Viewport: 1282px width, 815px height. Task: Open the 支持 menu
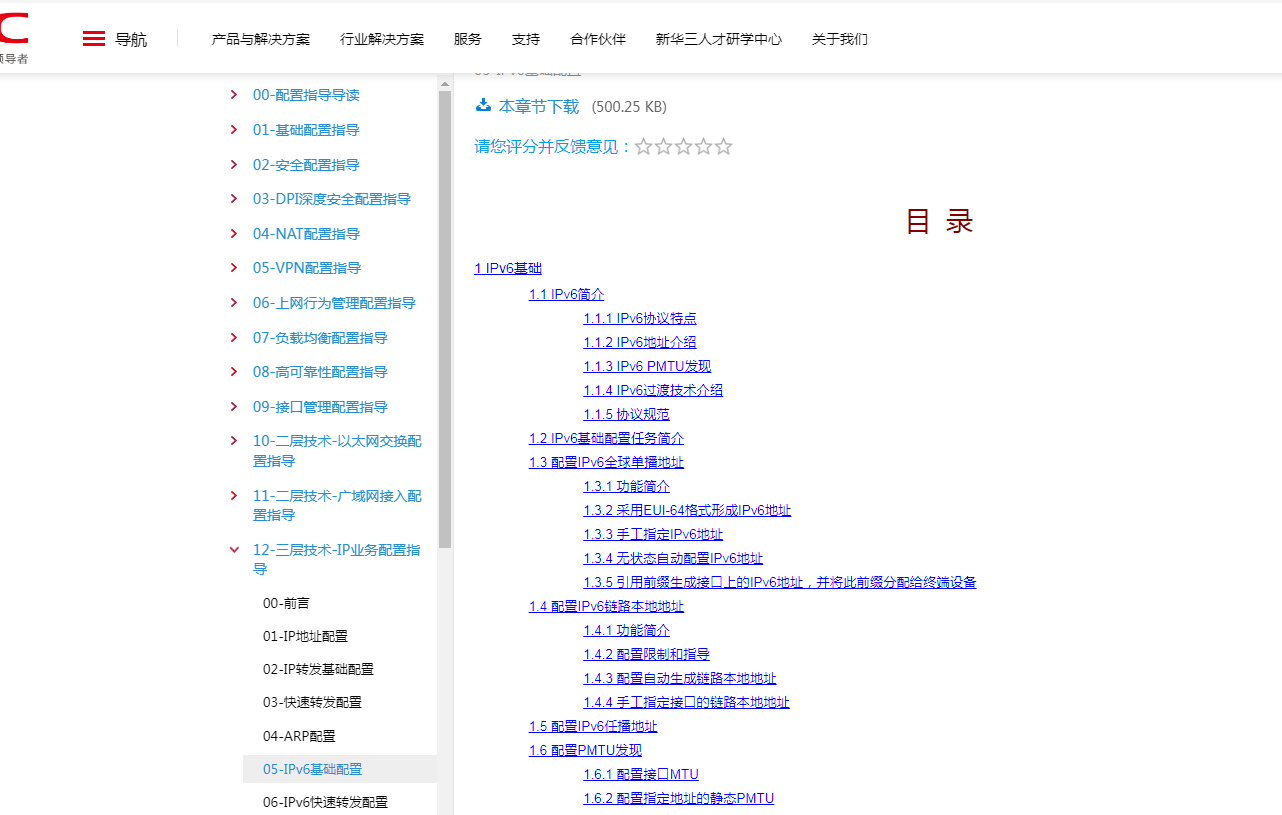pos(526,39)
